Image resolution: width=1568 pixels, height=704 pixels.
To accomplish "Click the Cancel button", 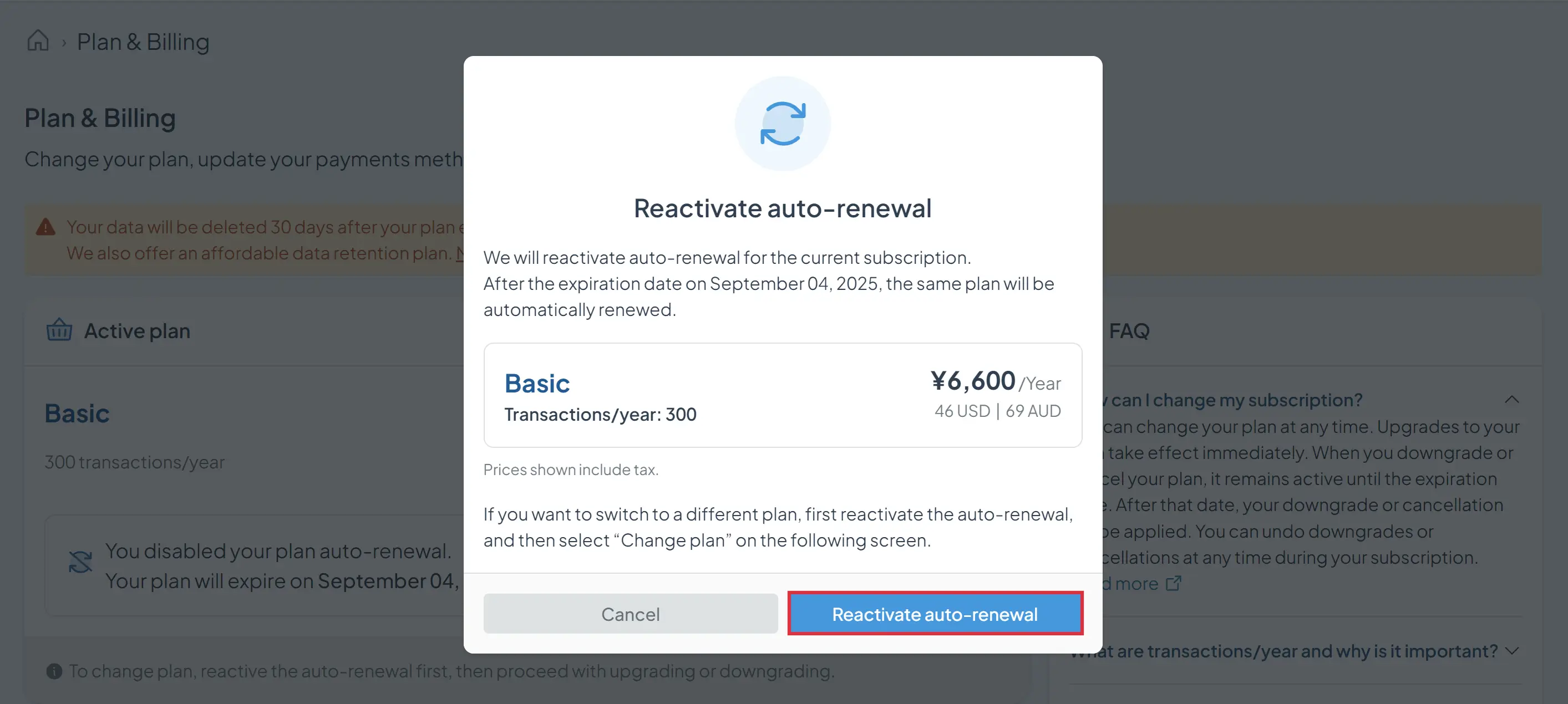I will pos(631,613).
